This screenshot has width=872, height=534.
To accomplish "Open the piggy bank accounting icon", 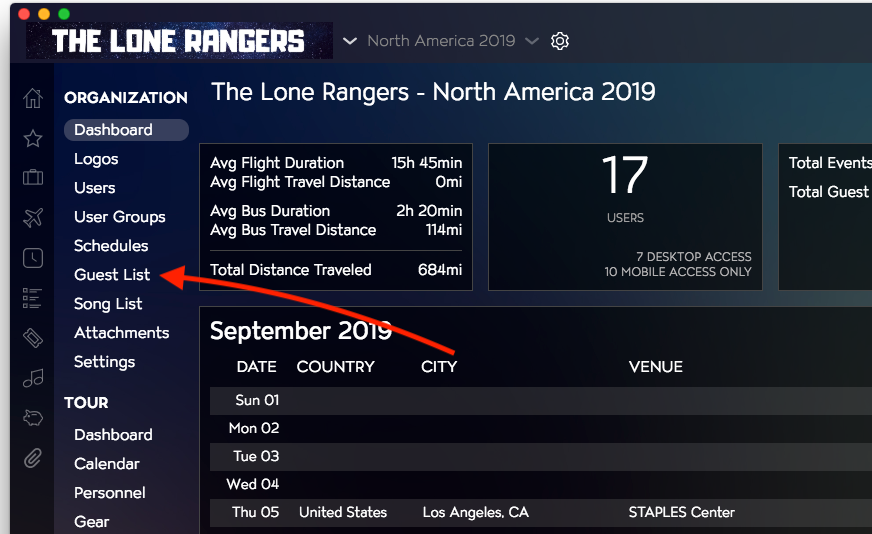I will pos(33,418).
